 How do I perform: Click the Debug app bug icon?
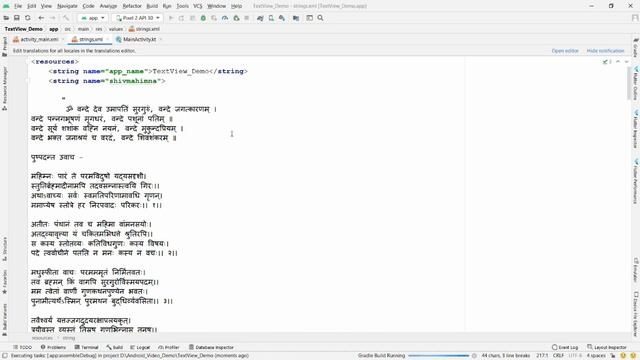click(203, 18)
